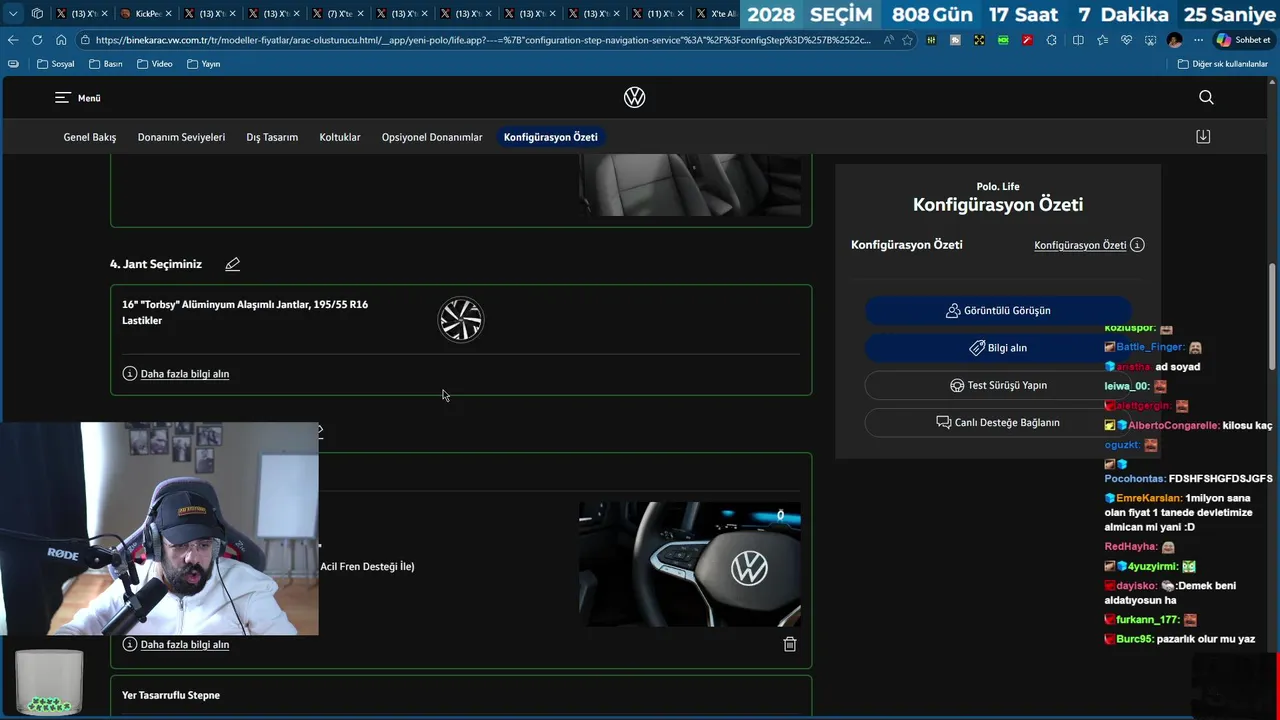Open the favorites list icon
Screen dimensions: 1280x720
1102,40
